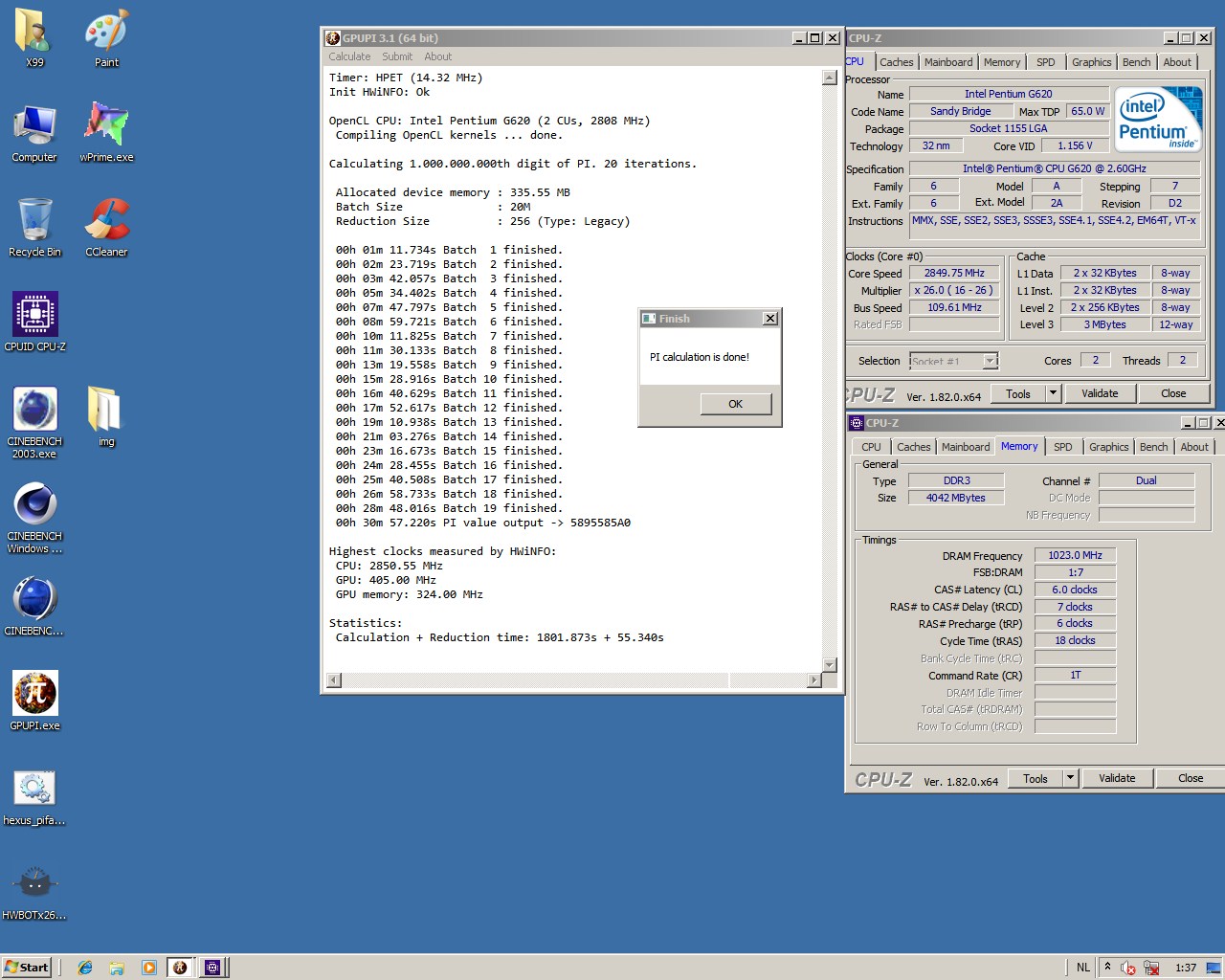The width and height of the screenshot is (1225, 980).
Task: Click the Multiplier value x 26.0 (16 - 26)
Action: pos(954,290)
